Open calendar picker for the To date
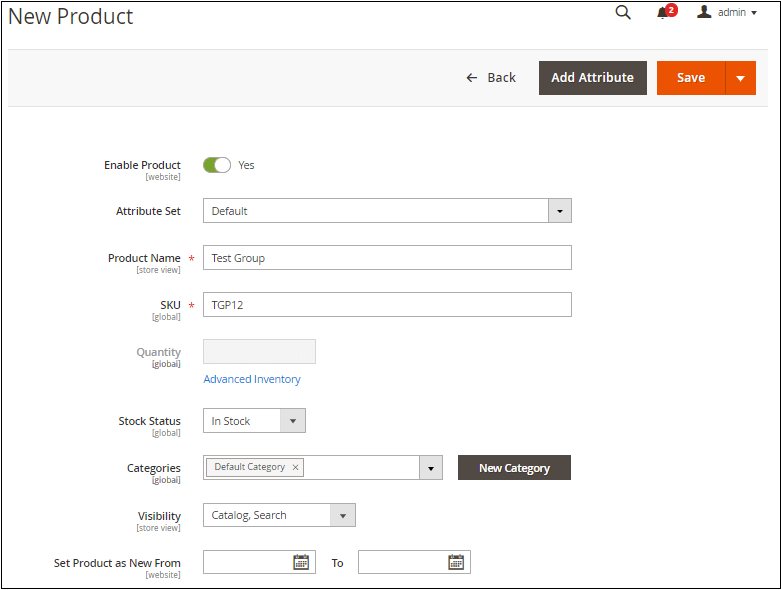 tap(456, 562)
